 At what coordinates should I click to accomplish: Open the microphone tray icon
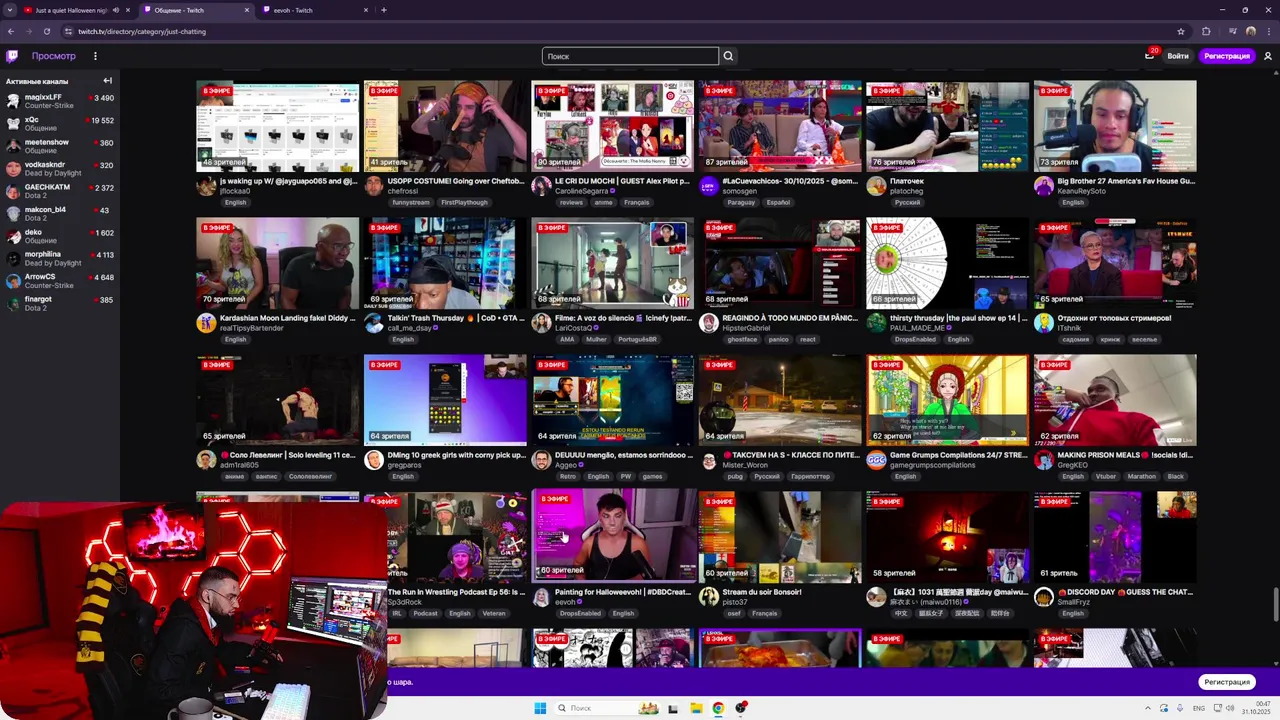click(x=1180, y=708)
